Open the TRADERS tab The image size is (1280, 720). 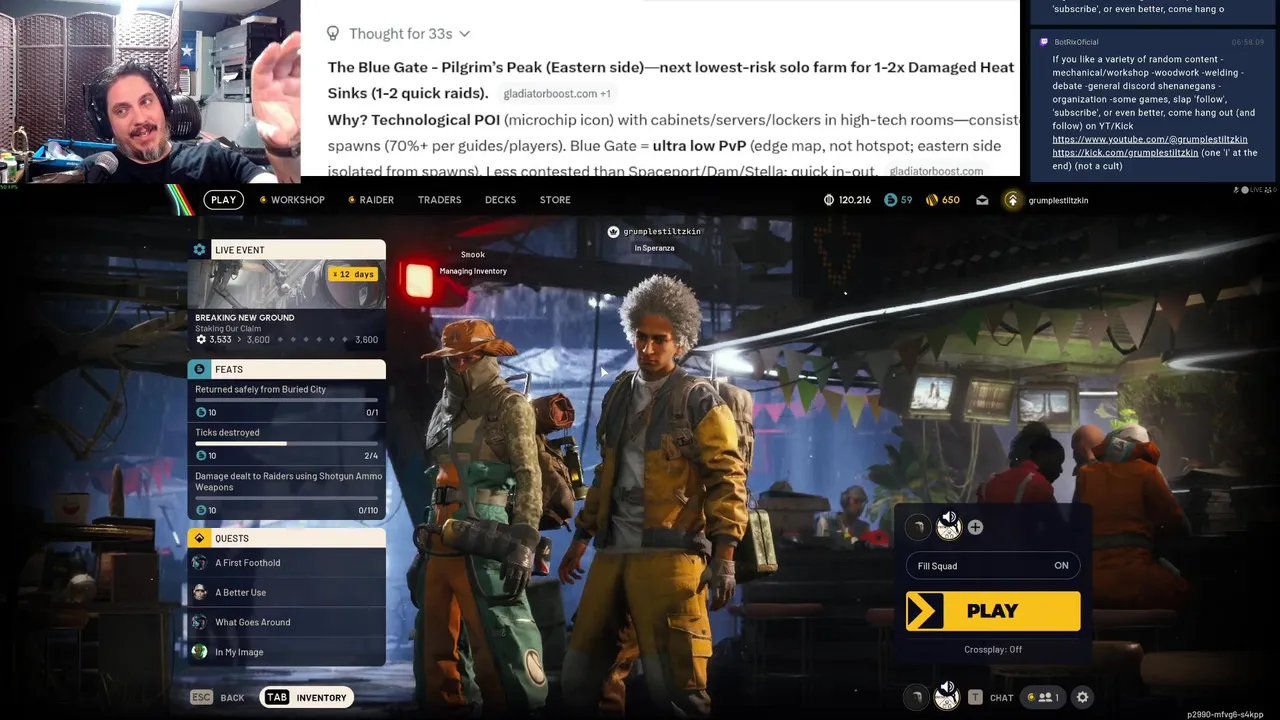click(439, 200)
